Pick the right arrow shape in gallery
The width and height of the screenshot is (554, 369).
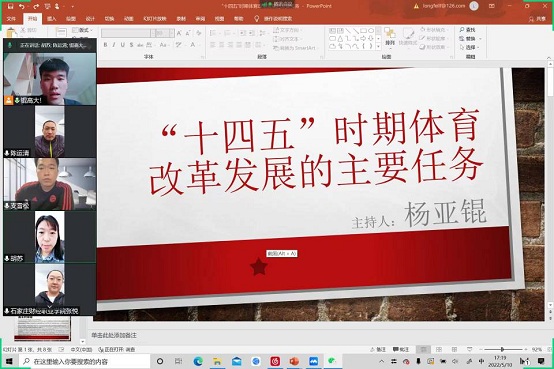[x=363, y=39]
